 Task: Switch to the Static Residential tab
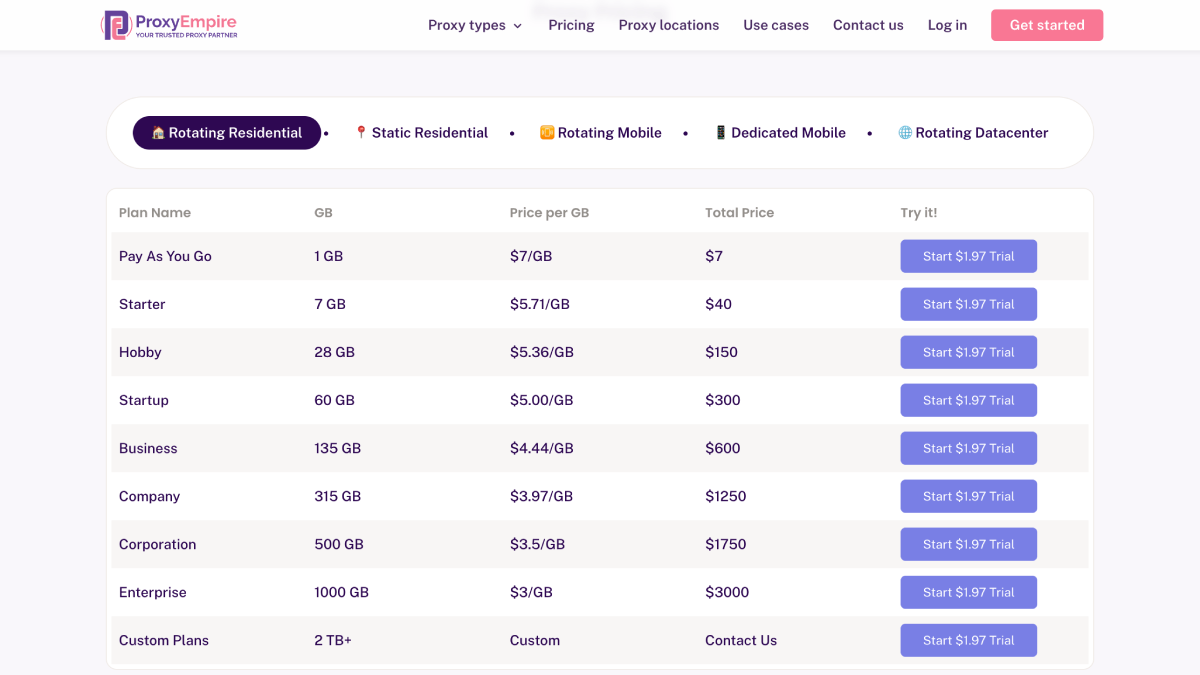(421, 133)
